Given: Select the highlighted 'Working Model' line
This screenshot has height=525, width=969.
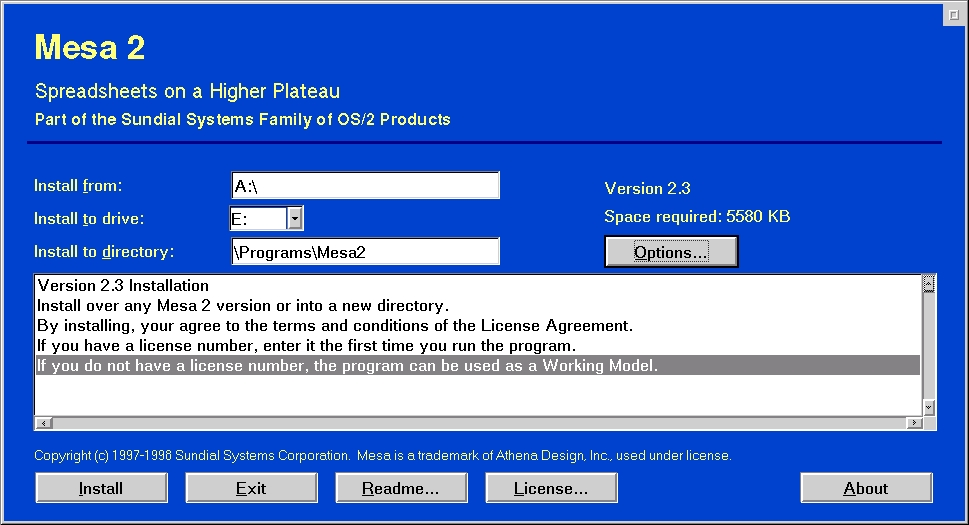Looking at the screenshot, I should click(x=478, y=365).
